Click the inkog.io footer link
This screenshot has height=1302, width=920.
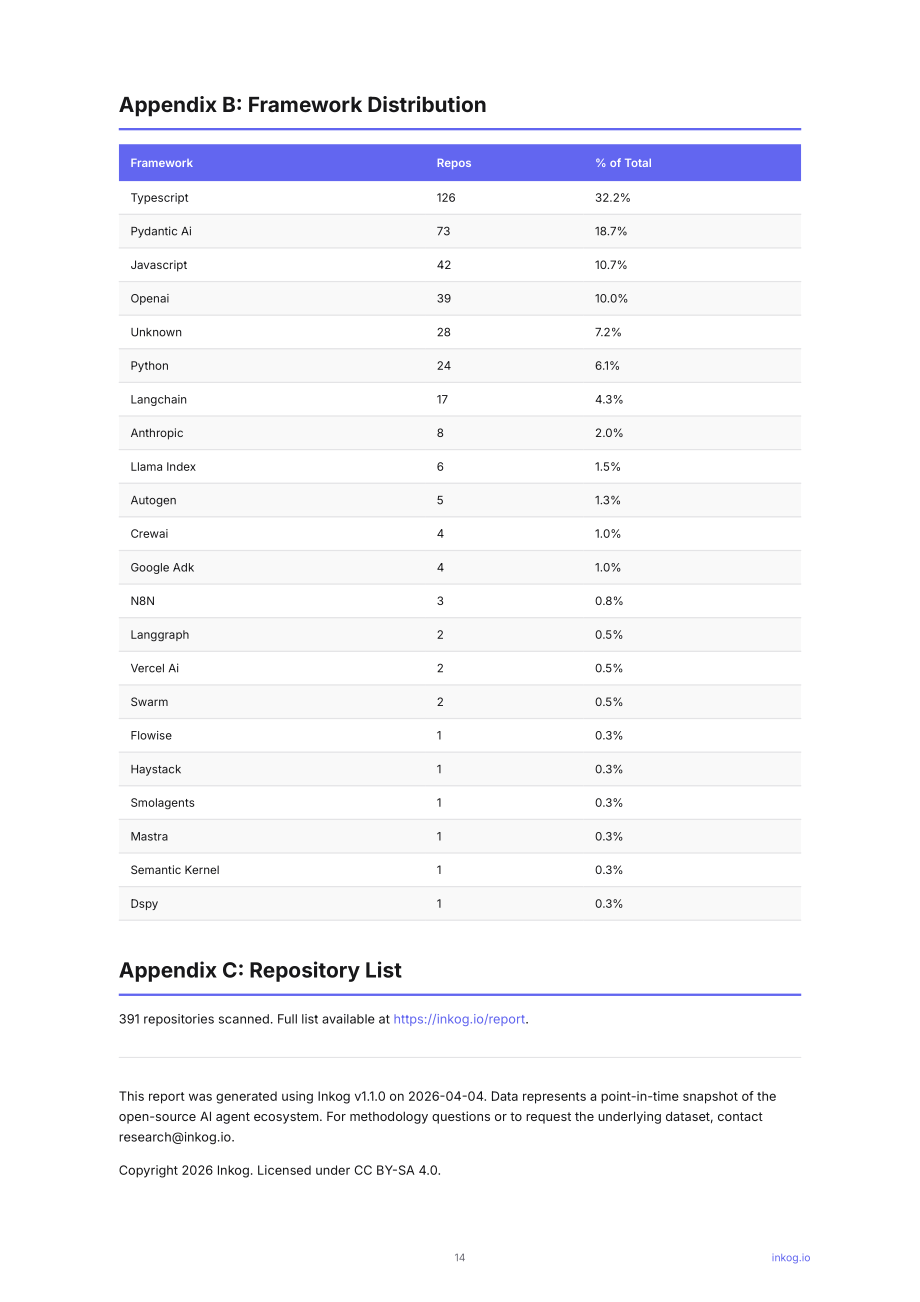click(791, 1257)
